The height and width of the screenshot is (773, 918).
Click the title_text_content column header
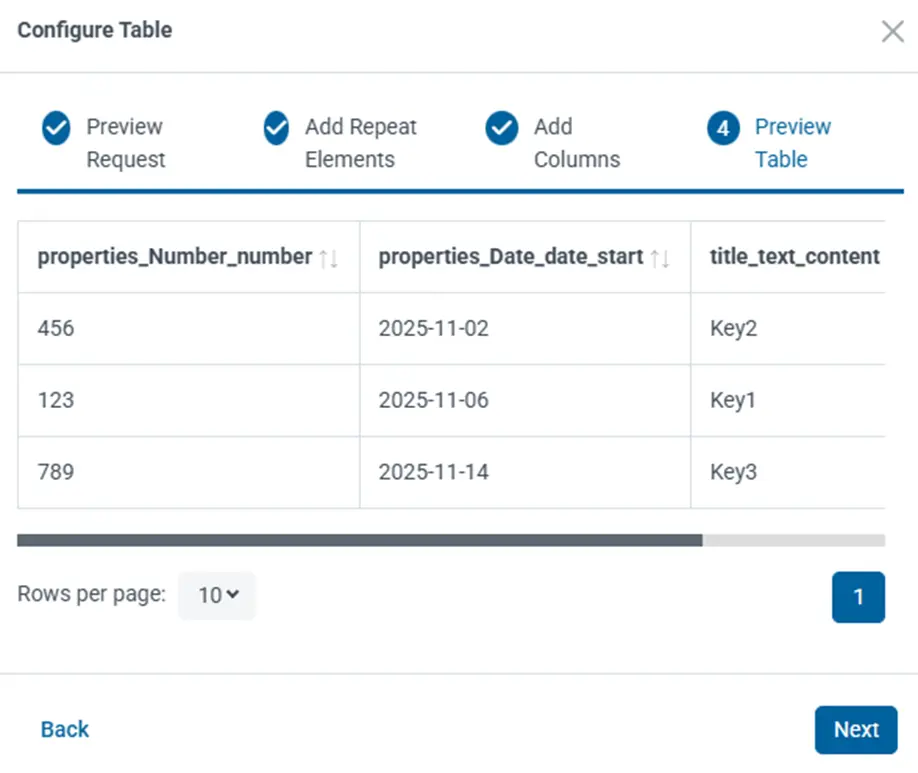coord(794,257)
